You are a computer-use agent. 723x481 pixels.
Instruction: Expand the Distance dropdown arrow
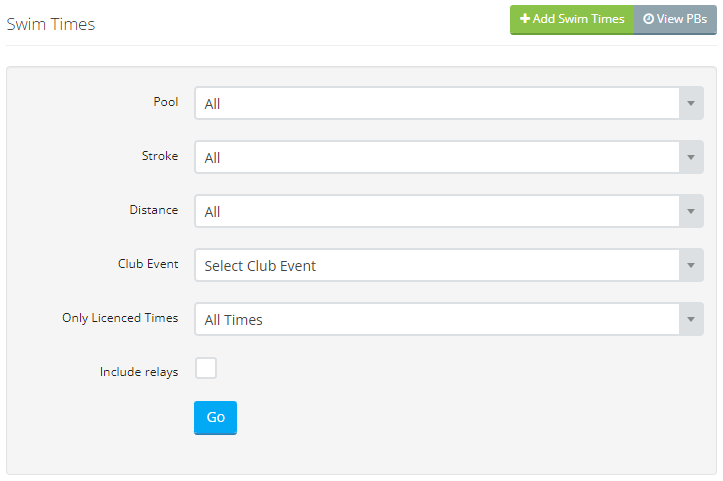691,211
